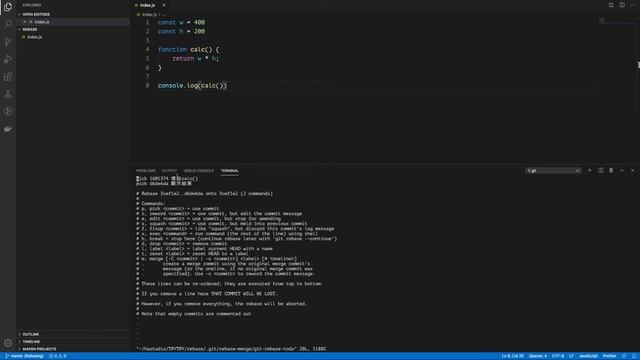Click the '# Rebase ... onto' comment line
The width and height of the screenshot is (640, 360).
coord(204,193)
